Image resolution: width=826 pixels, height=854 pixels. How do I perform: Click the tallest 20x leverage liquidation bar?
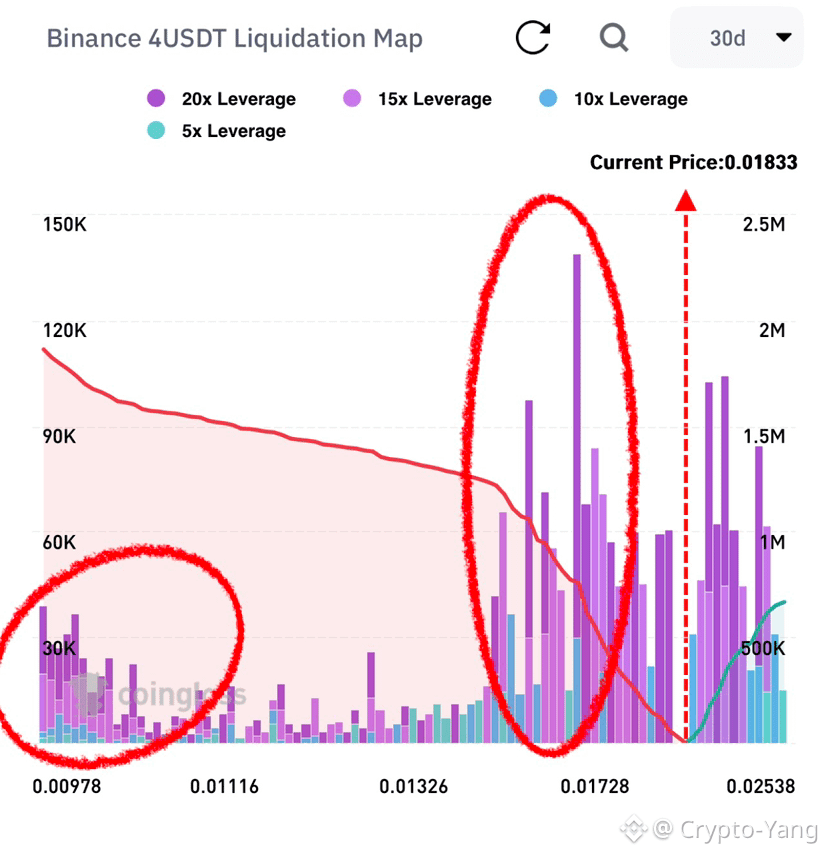pos(577,446)
